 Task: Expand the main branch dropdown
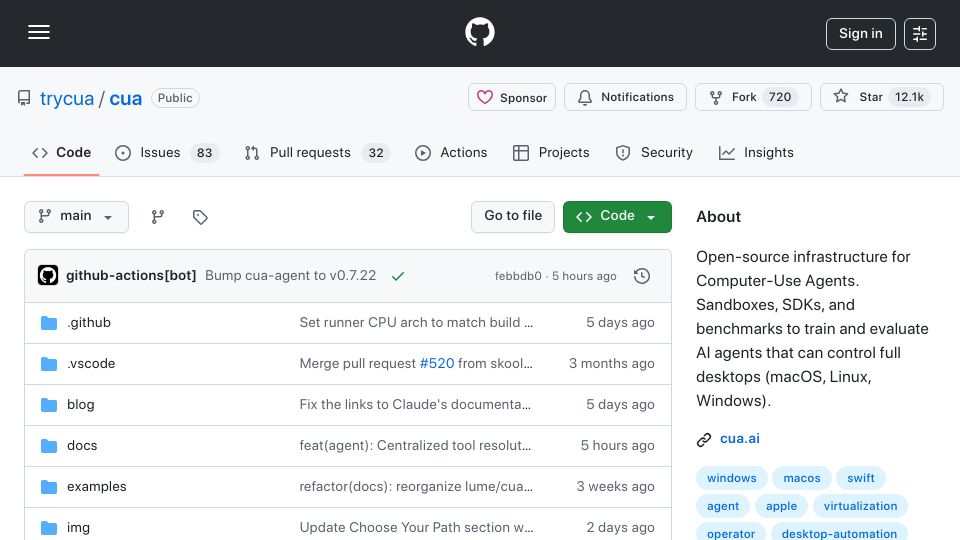point(77,217)
